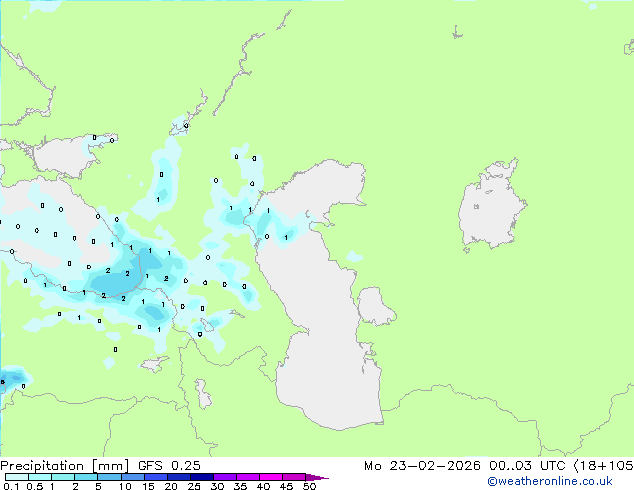
Task: Click the '10' legend scale label
Action: click(x=125, y=486)
